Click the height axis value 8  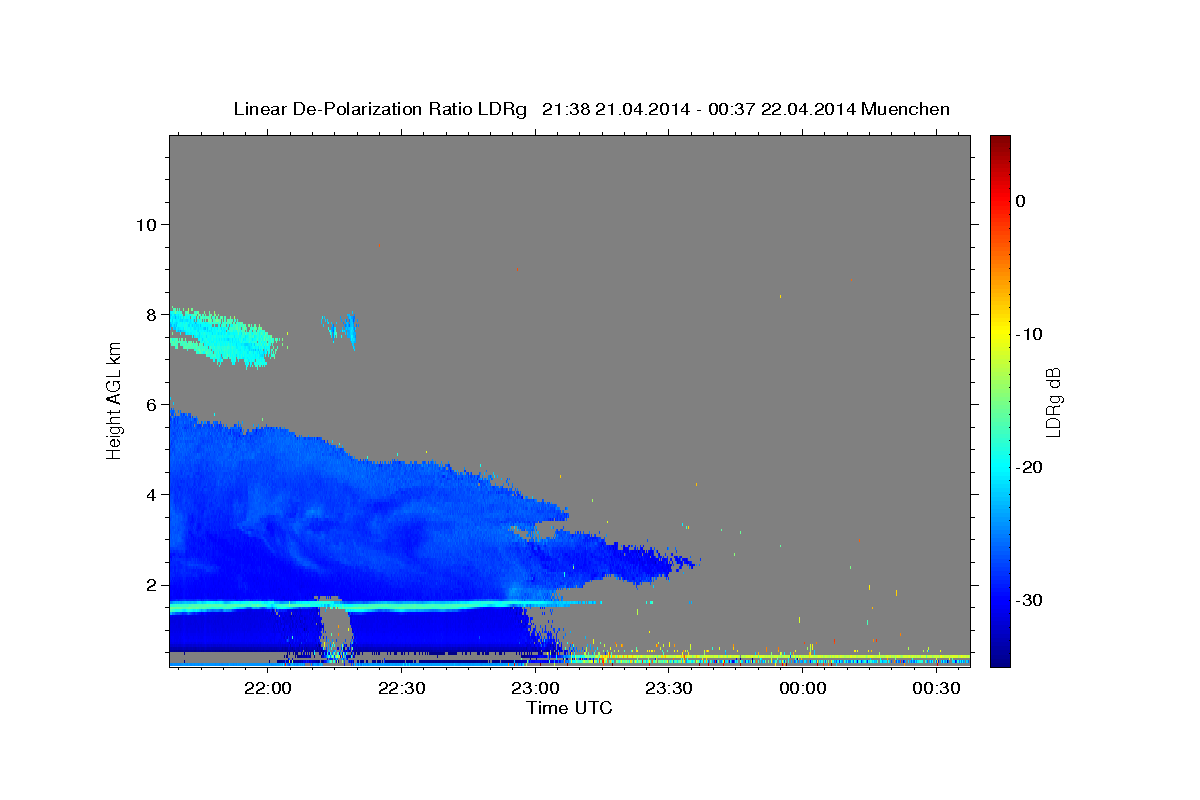click(150, 314)
